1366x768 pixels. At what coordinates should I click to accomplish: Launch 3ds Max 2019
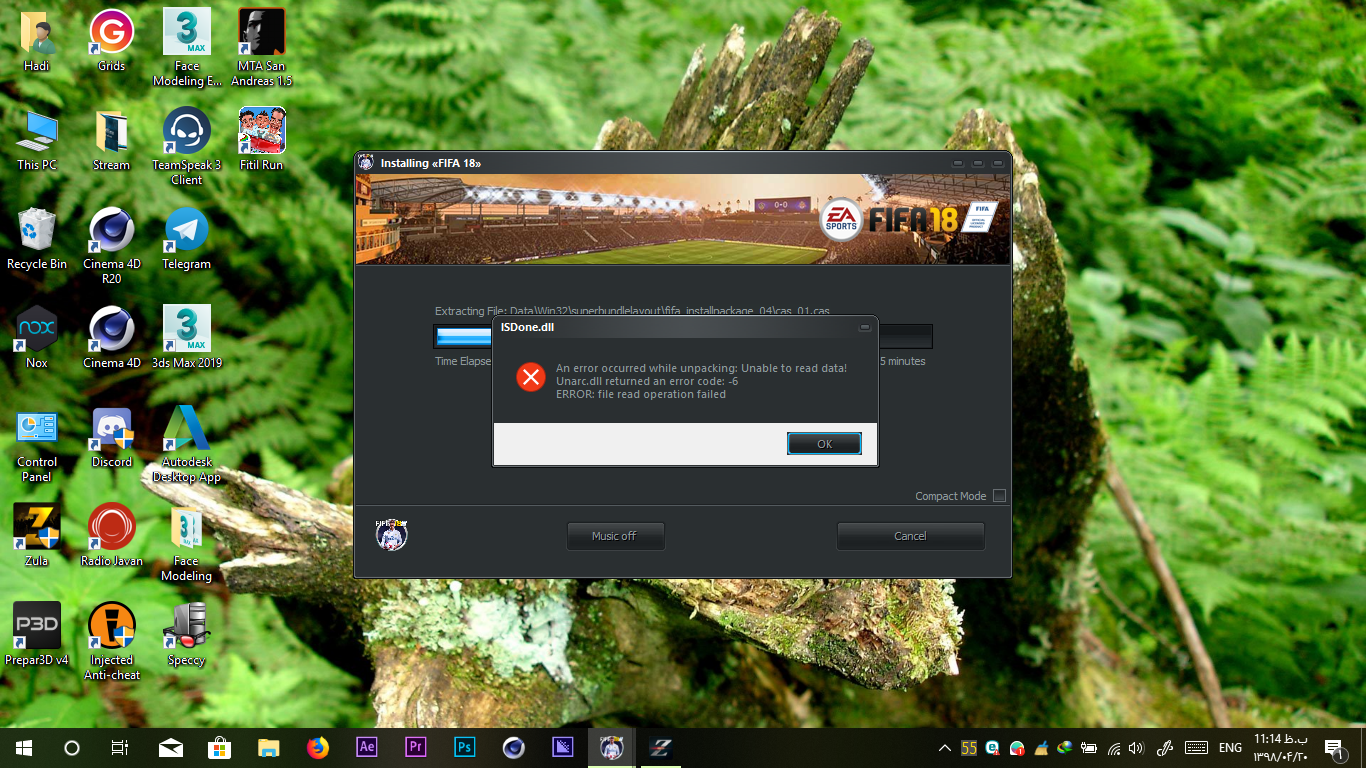pos(187,338)
